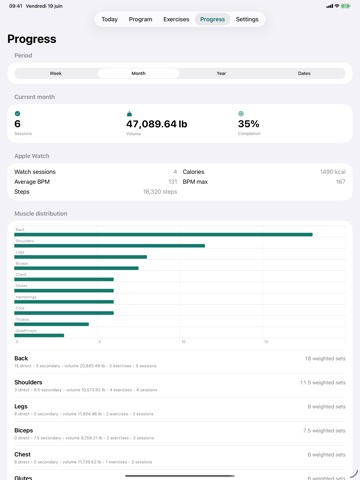
Task: Select the Year period segment
Action: [221, 73]
